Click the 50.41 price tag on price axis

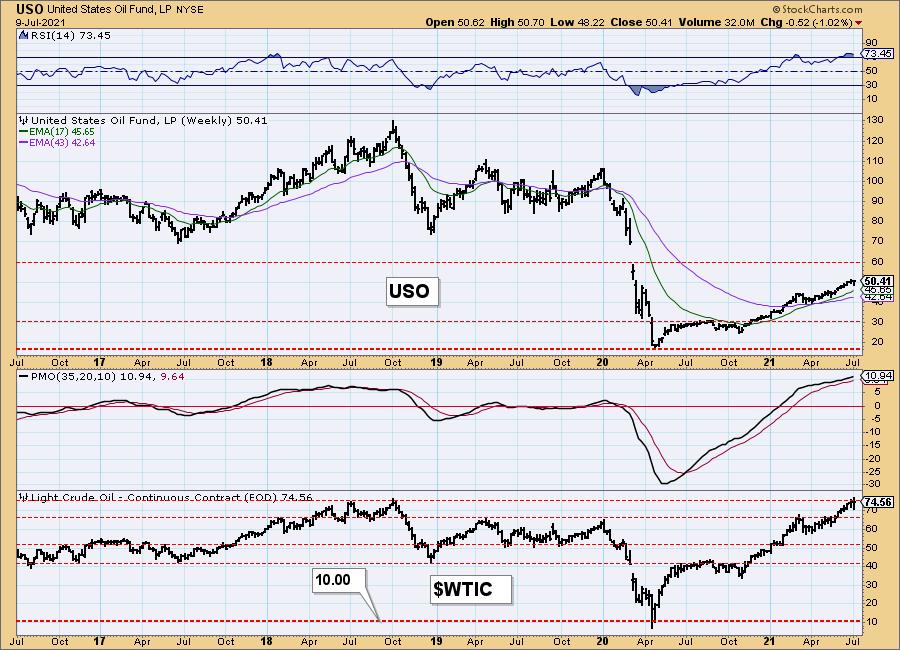[x=878, y=281]
